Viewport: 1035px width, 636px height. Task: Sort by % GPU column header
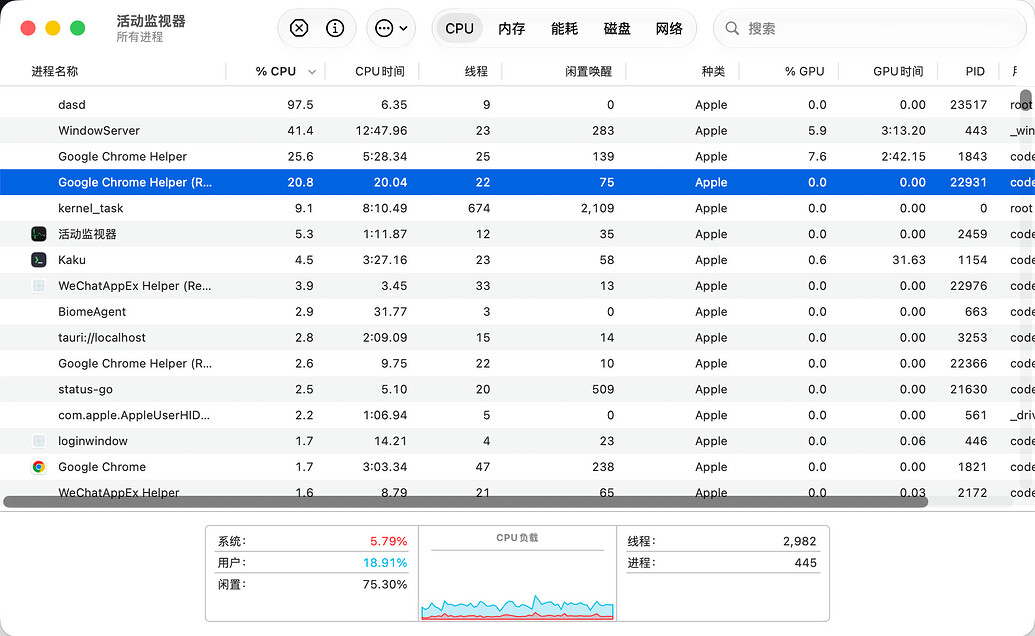[804, 71]
